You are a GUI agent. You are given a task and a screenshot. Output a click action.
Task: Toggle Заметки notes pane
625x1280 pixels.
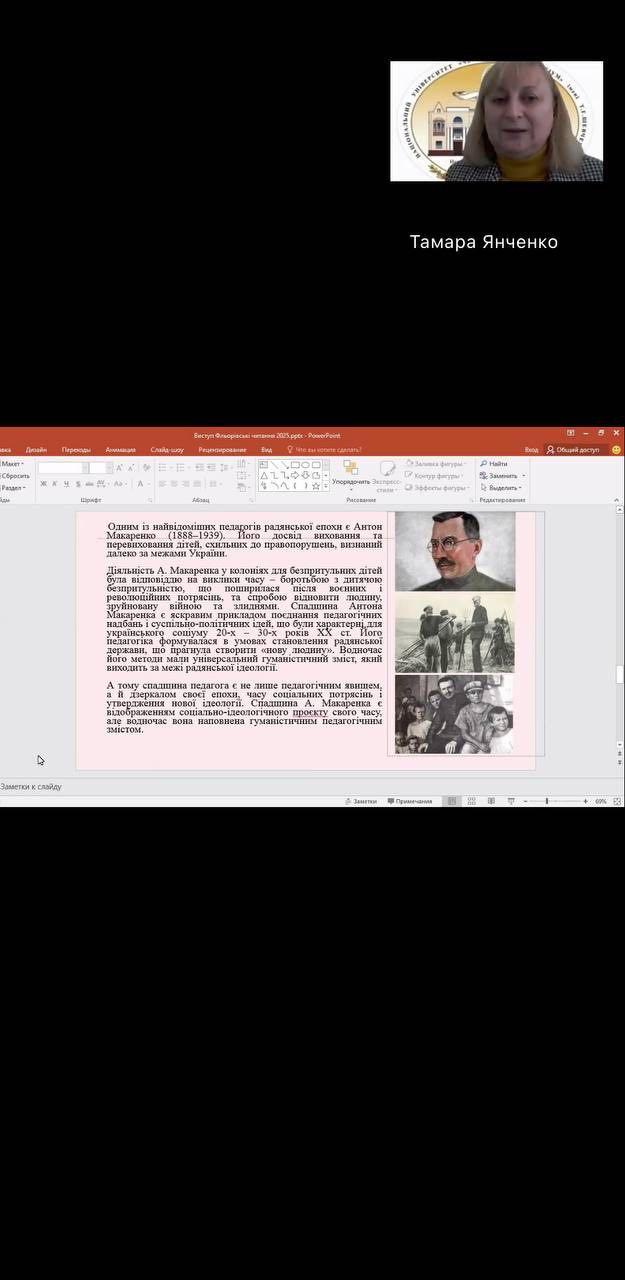coord(360,801)
